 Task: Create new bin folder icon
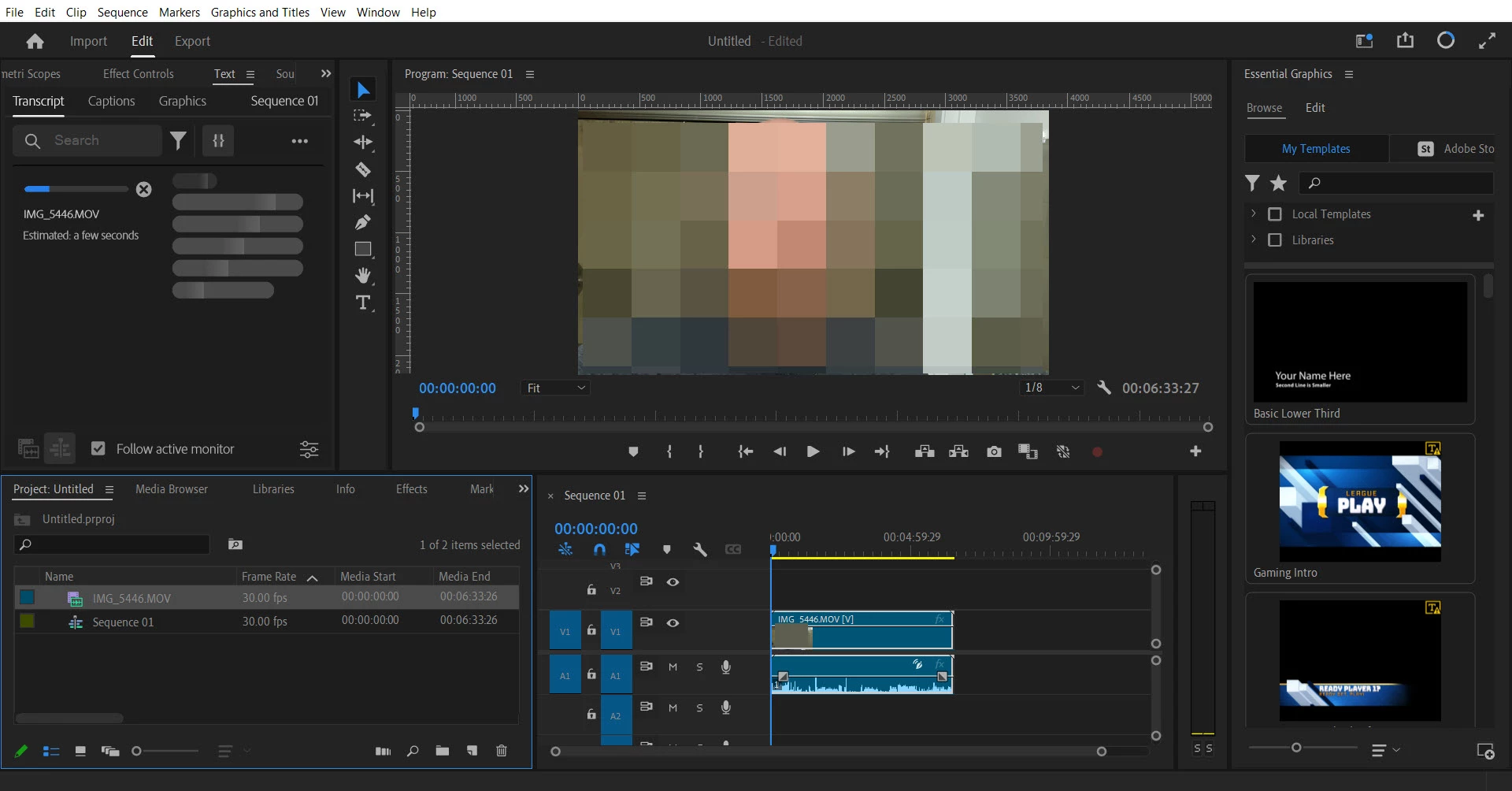(x=443, y=751)
